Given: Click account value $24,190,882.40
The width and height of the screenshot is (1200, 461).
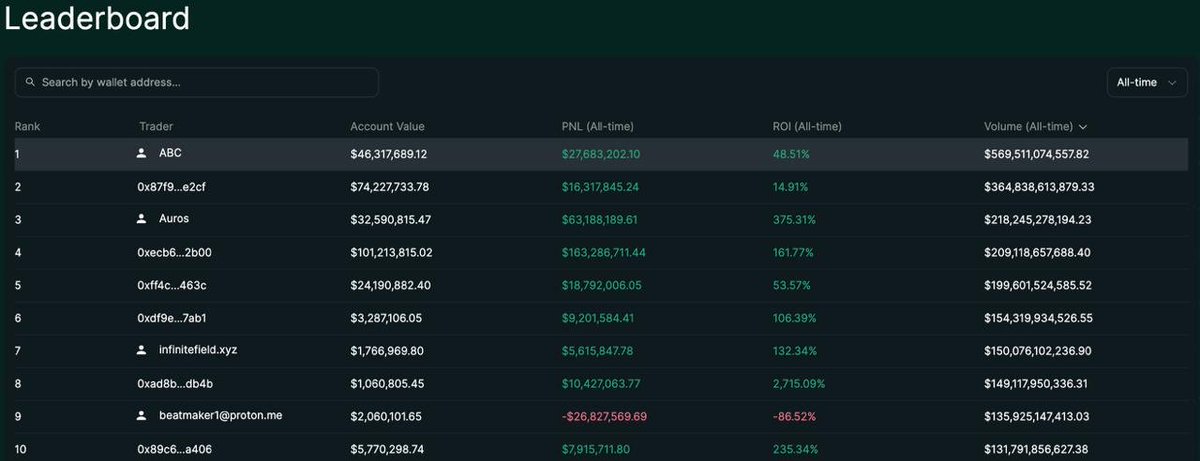Looking at the screenshot, I should coord(389,285).
